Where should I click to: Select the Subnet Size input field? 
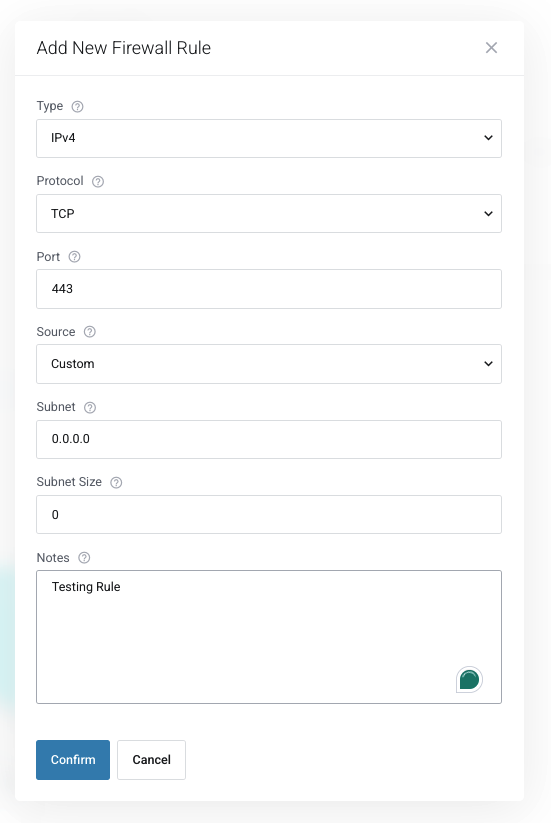pos(269,514)
